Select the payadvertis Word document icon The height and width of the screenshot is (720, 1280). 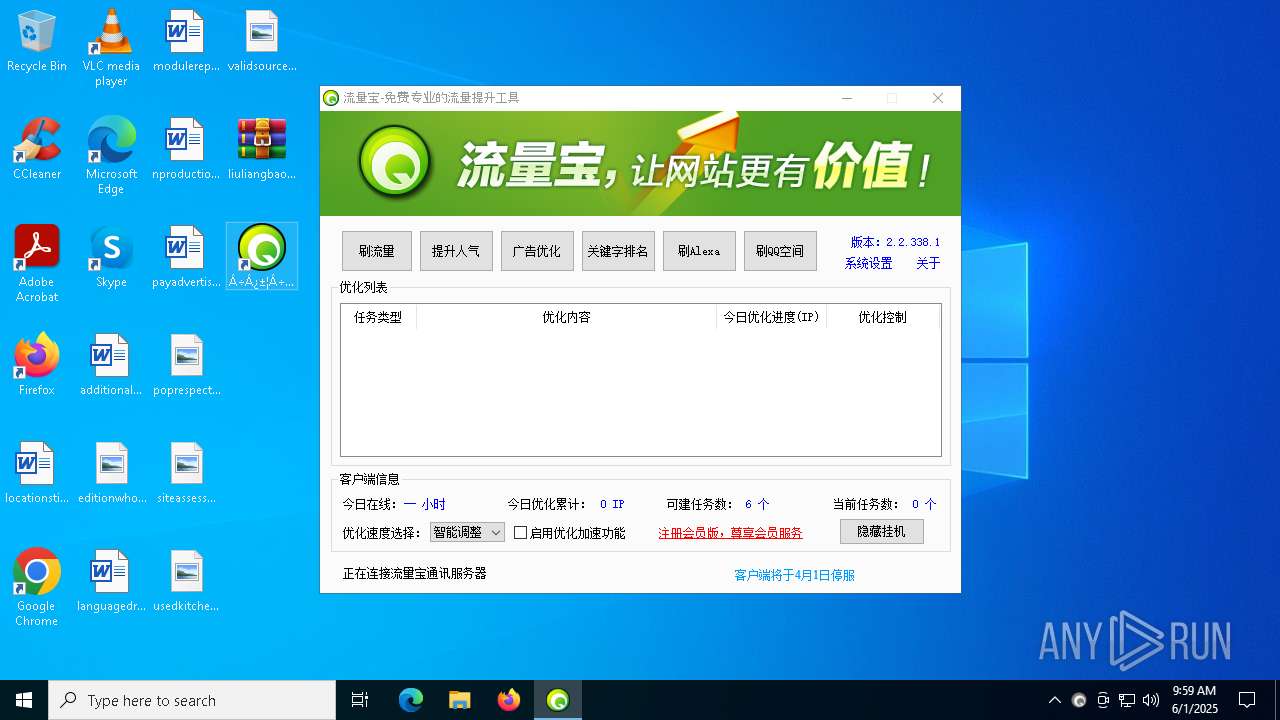tap(186, 257)
